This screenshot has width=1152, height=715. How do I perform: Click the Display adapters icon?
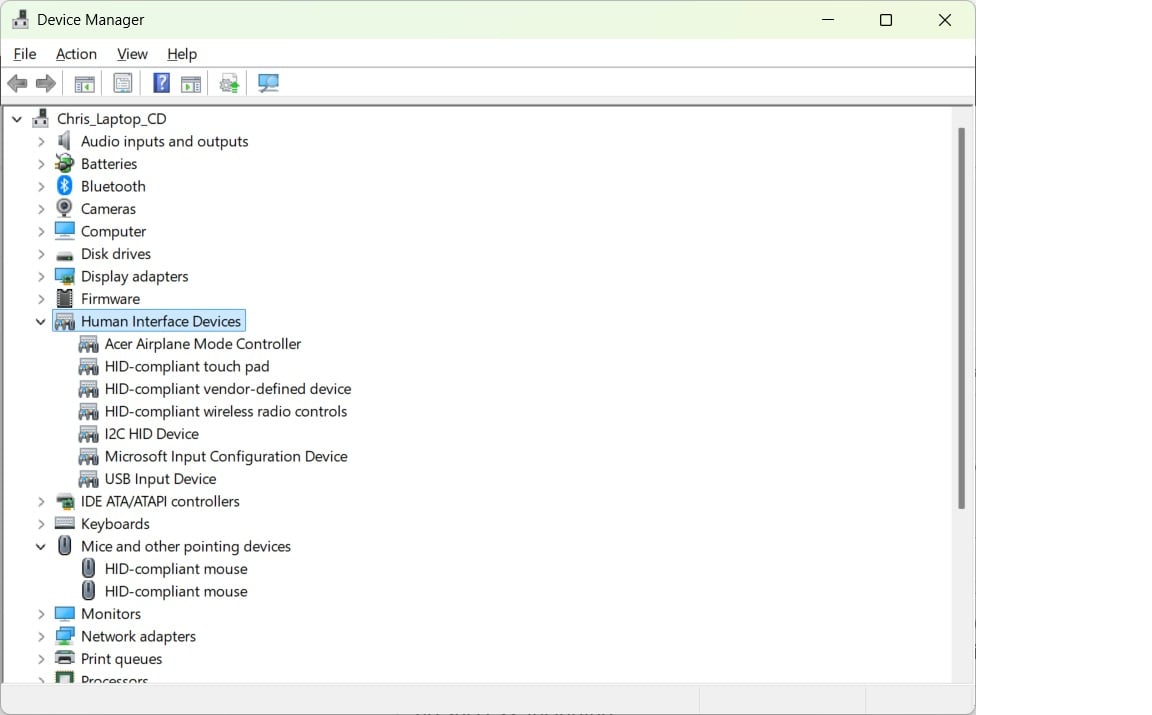65,276
